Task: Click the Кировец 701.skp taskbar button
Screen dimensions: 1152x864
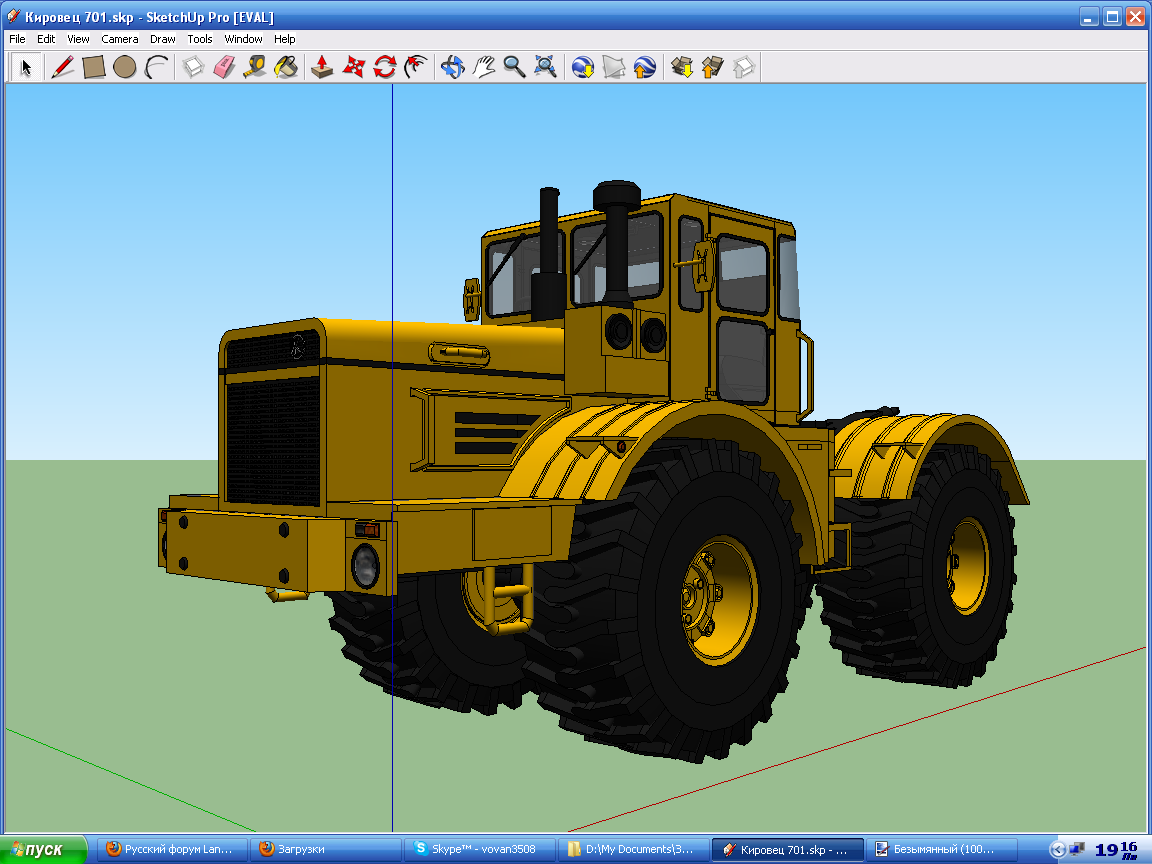Action: tap(787, 849)
